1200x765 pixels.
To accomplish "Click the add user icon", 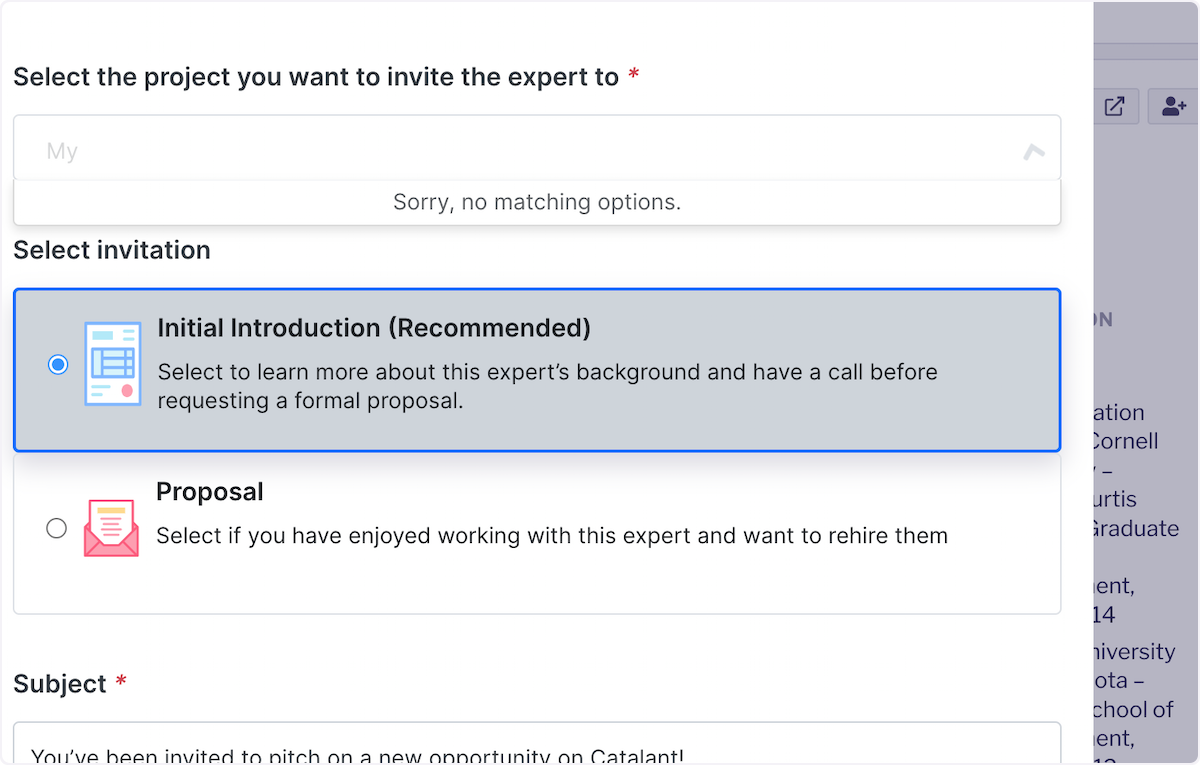I will point(1173,107).
